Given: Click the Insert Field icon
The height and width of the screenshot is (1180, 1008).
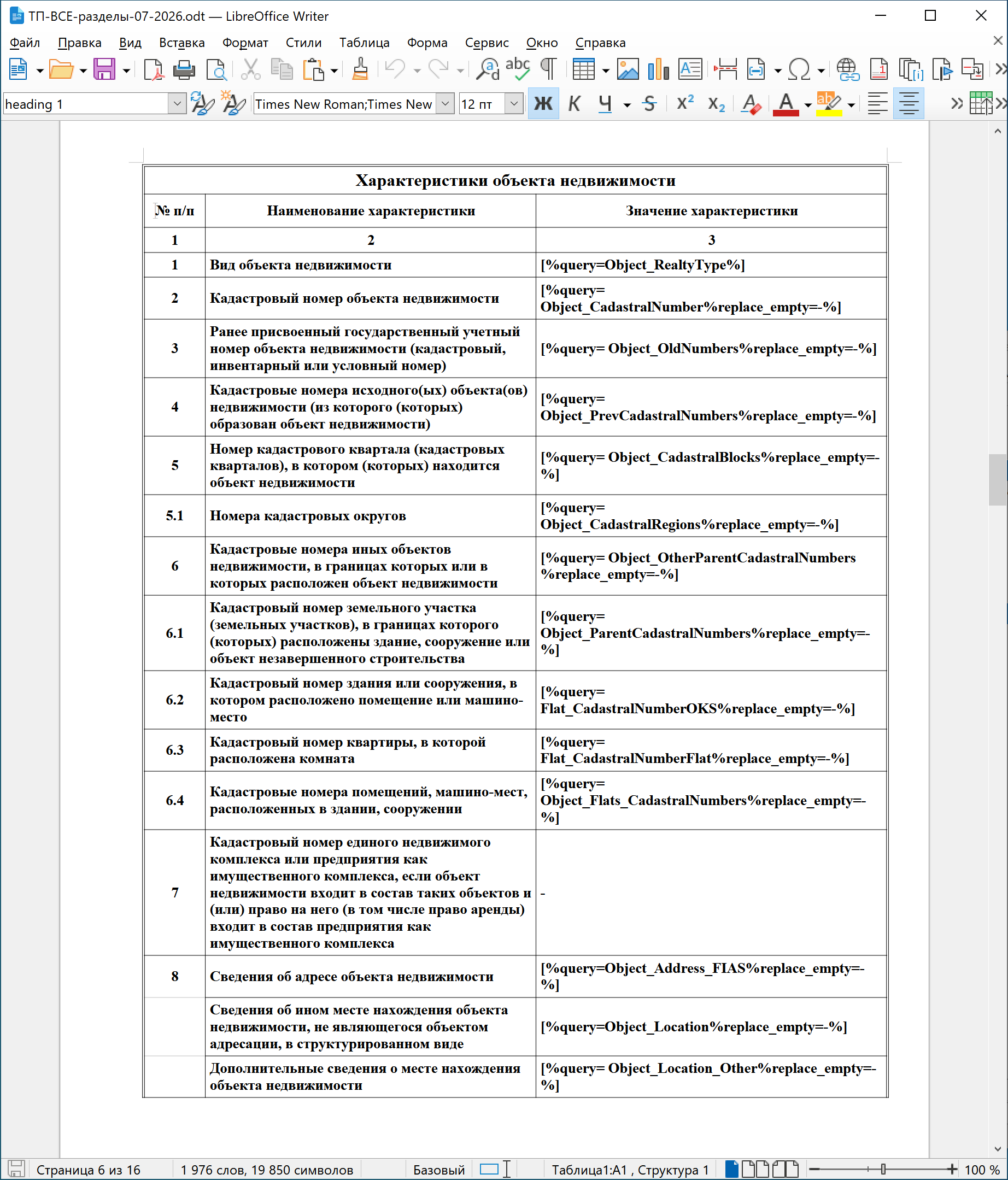Looking at the screenshot, I should [x=757, y=69].
